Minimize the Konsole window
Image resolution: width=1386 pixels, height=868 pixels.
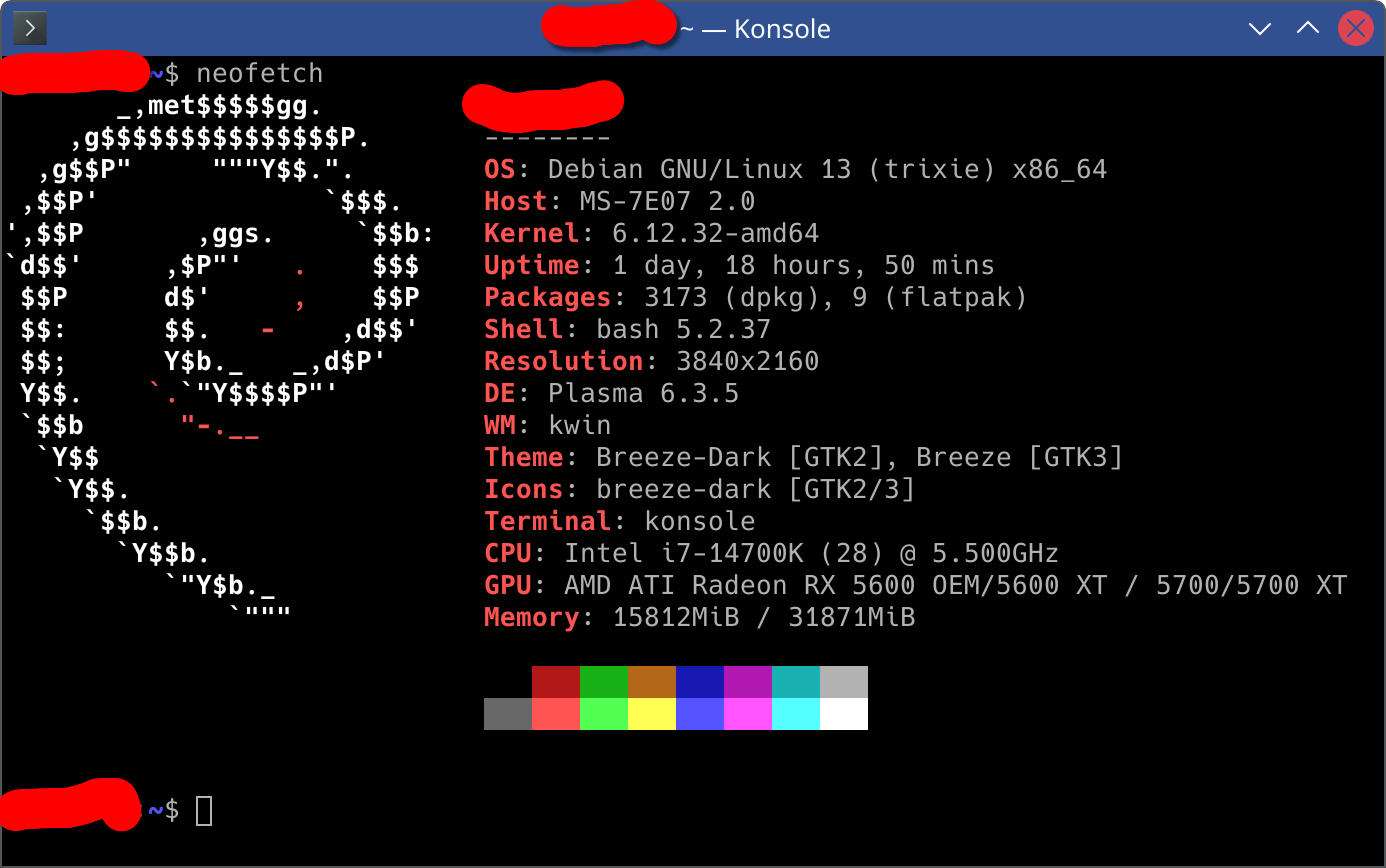click(1260, 28)
